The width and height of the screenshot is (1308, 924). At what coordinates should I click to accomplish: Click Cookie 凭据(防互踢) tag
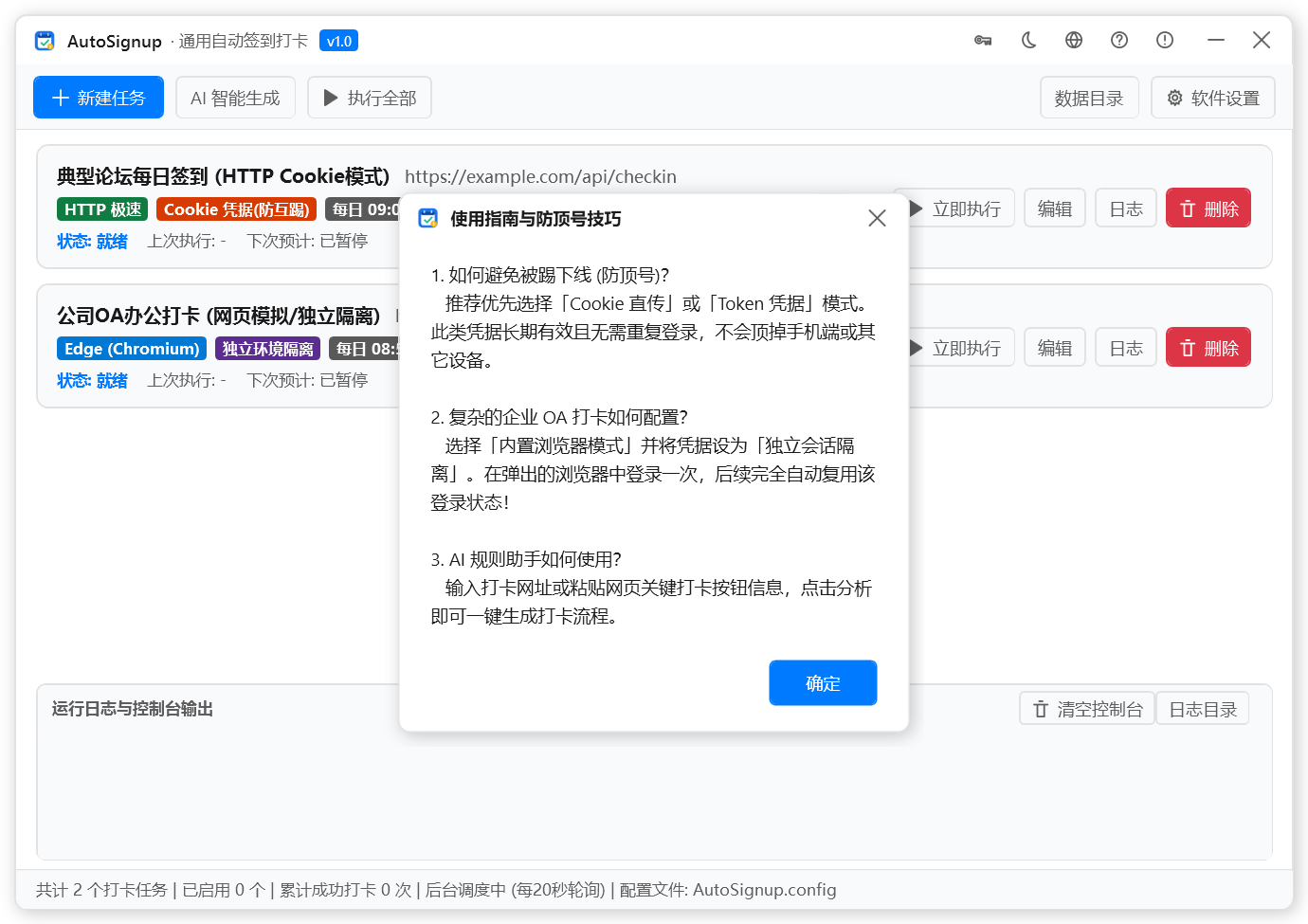click(x=237, y=209)
